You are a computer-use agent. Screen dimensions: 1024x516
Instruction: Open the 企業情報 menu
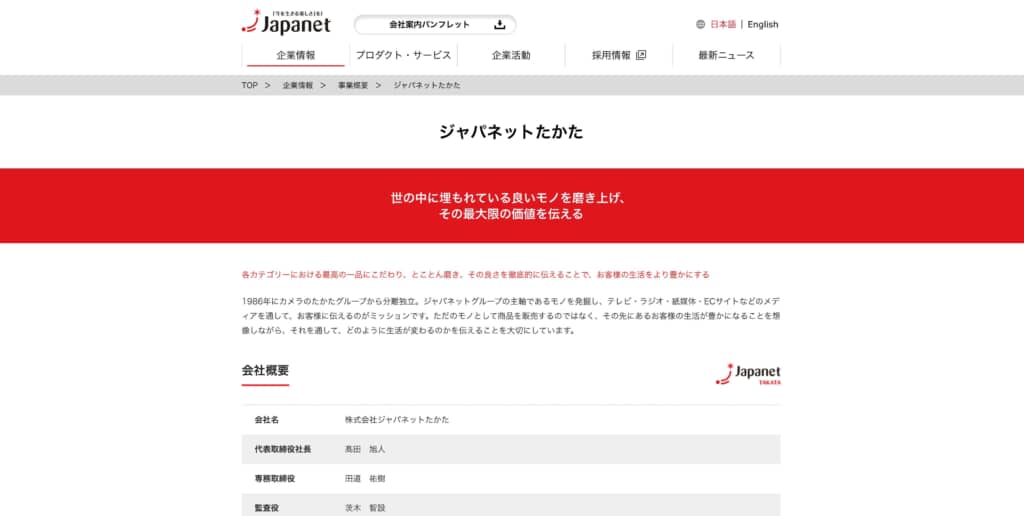tap(296, 56)
